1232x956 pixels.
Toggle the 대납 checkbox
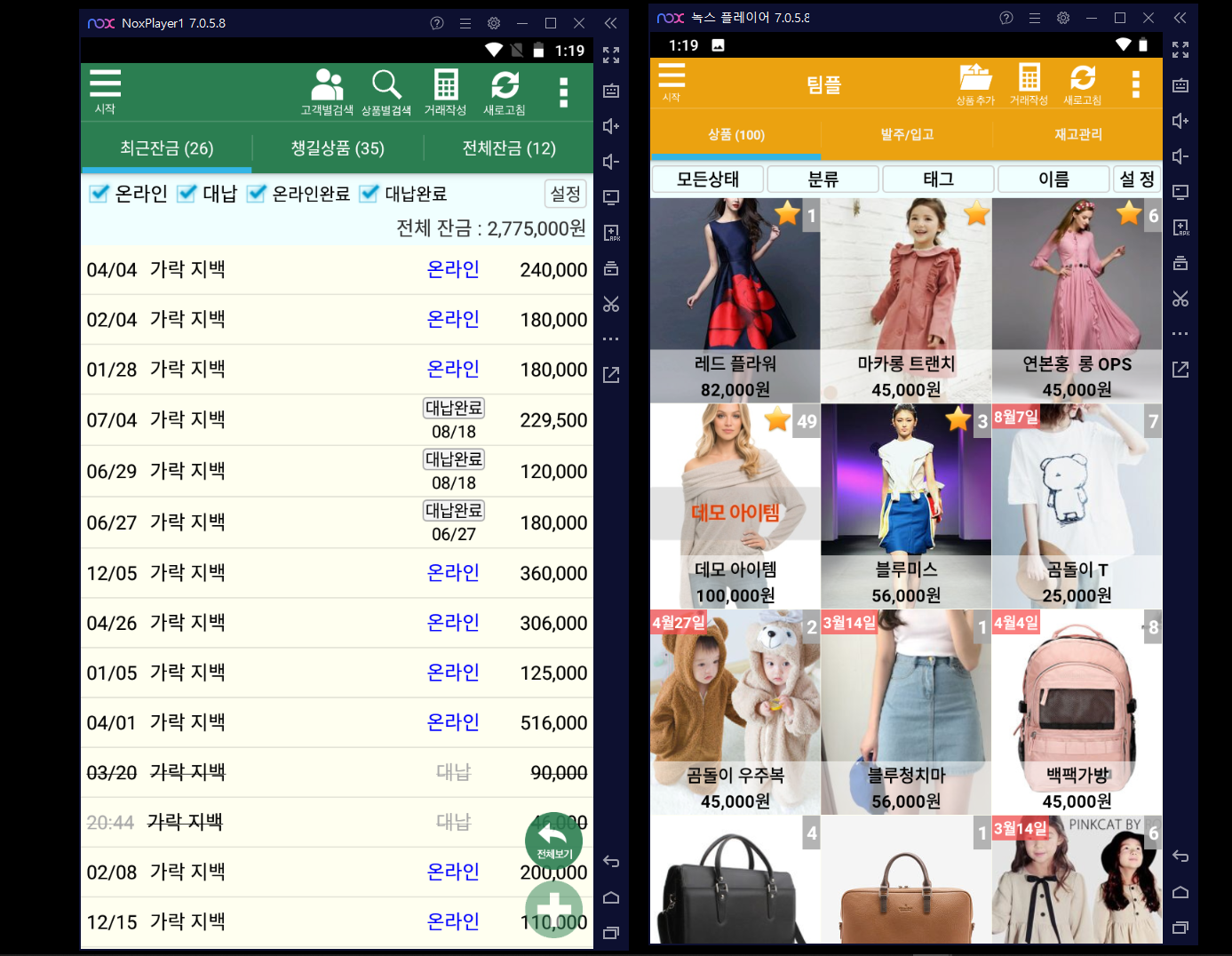tap(187, 194)
